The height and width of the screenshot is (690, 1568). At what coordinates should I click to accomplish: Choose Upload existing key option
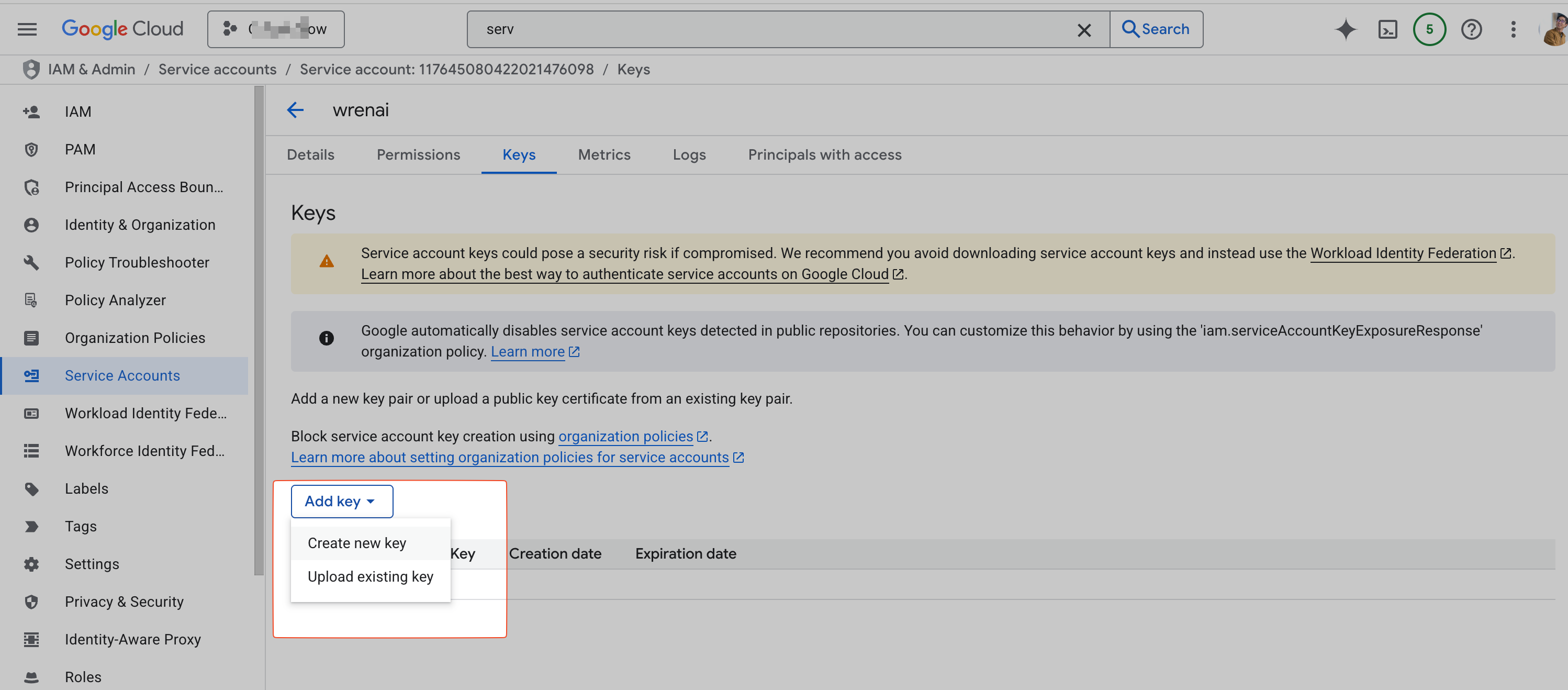click(x=370, y=576)
